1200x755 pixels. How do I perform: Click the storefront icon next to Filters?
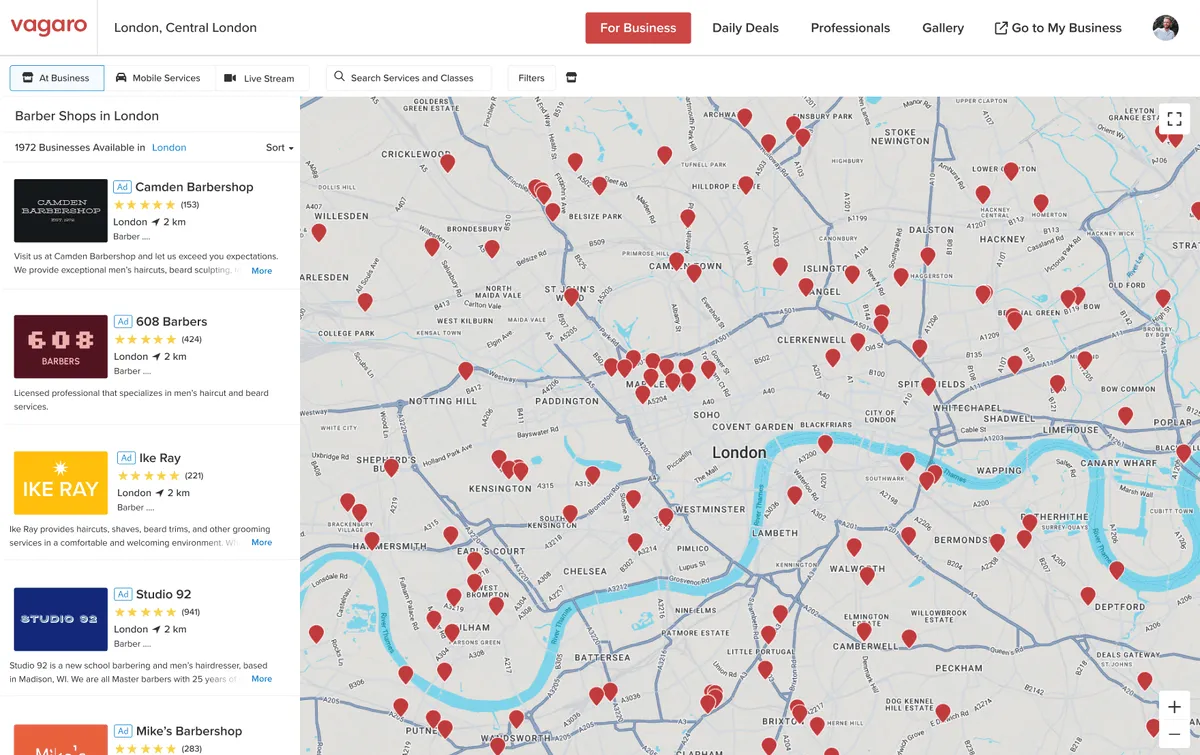tap(571, 78)
